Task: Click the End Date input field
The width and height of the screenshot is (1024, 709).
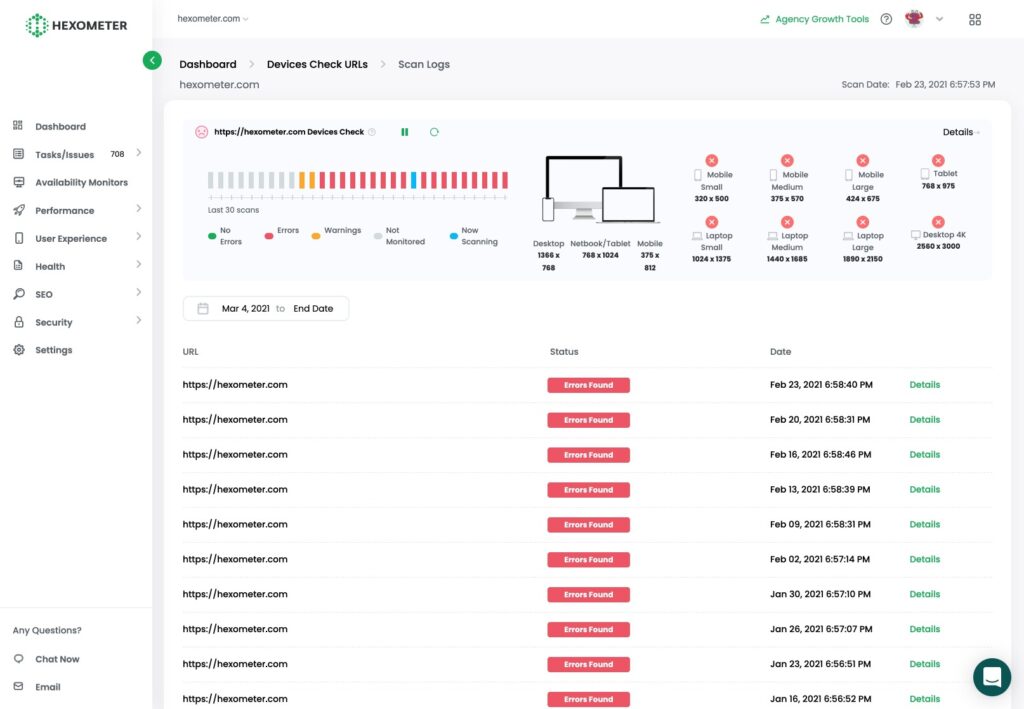Action: click(314, 308)
